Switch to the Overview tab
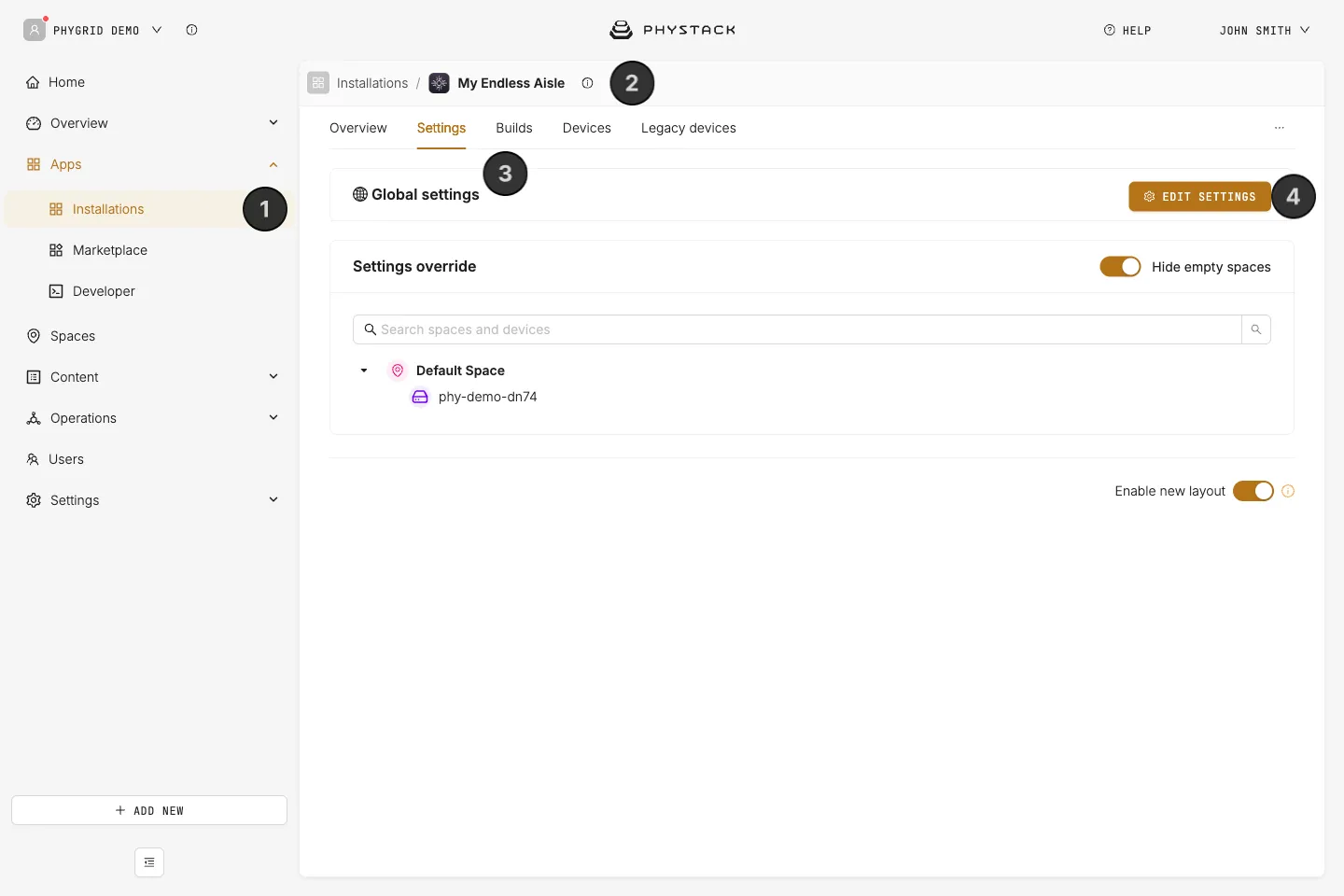The height and width of the screenshot is (896, 1344). pyautogui.click(x=358, y=128)
